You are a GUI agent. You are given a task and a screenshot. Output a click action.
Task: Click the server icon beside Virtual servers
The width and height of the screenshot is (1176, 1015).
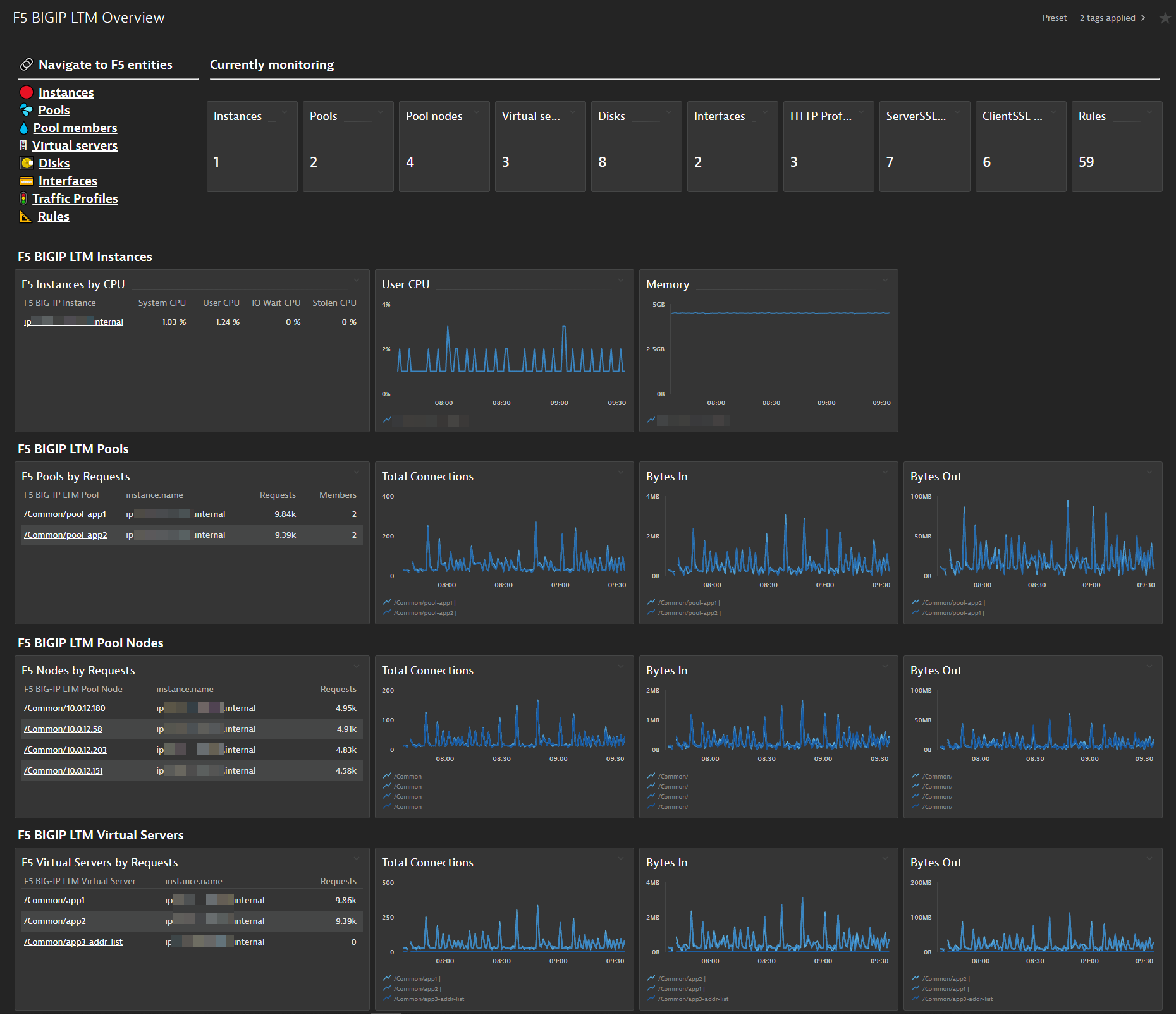23,145
